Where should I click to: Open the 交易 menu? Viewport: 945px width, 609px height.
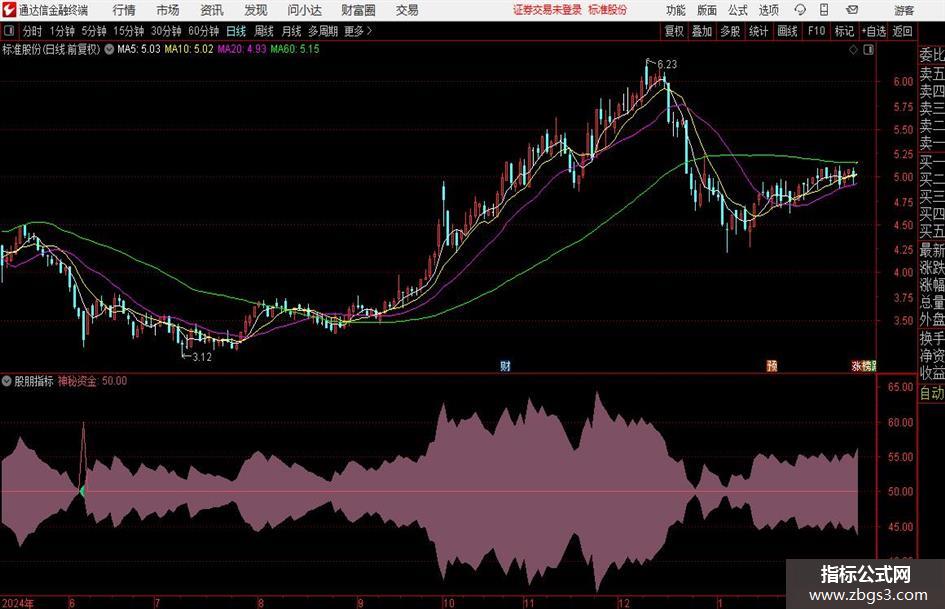[407, 10]
